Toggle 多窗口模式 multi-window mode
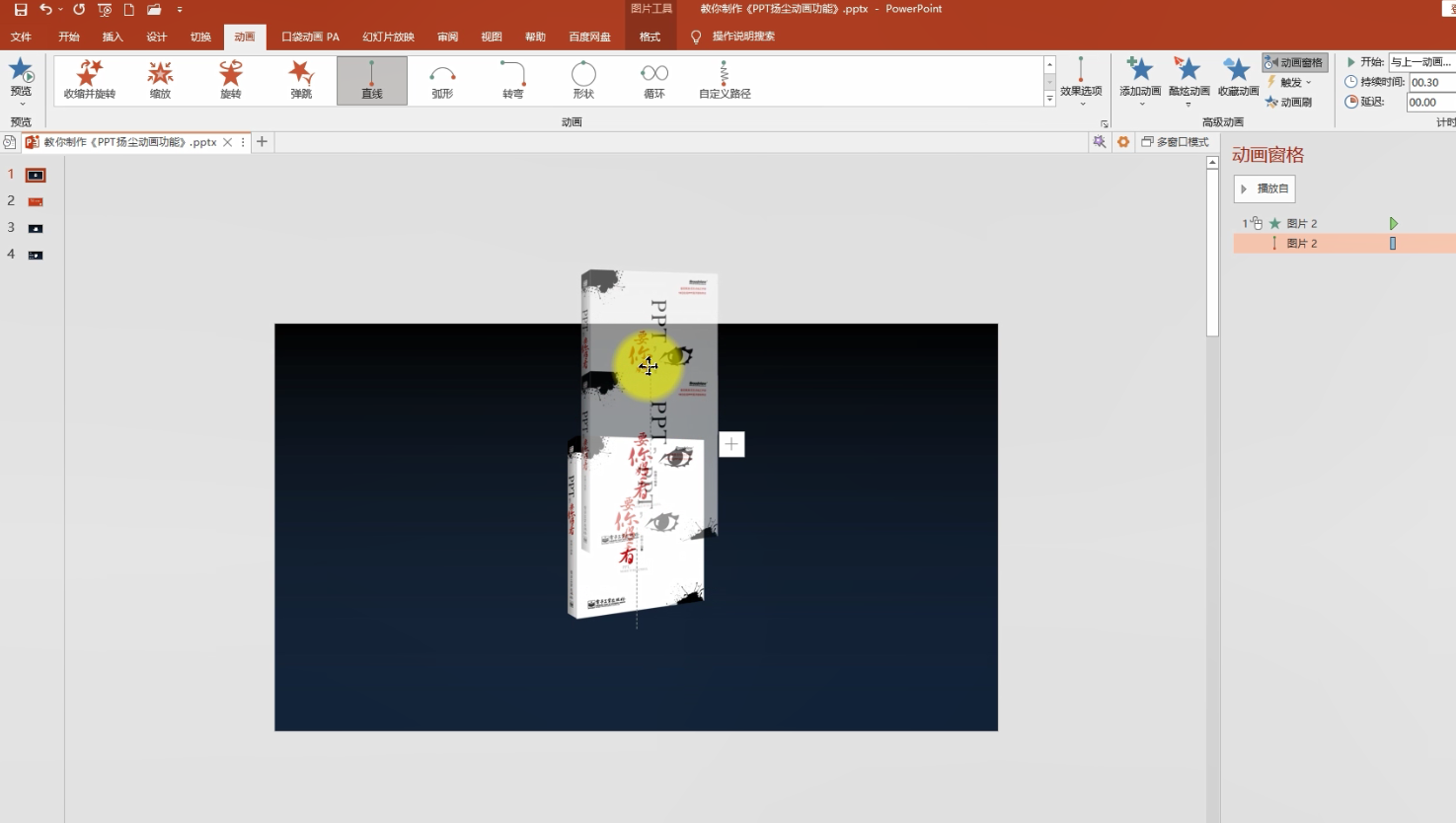Screen dimensions: 1456x823 [x=1175, y=142]
